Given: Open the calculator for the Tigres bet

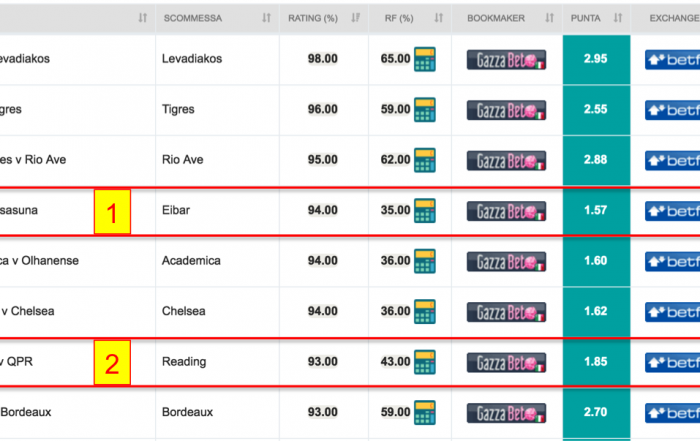Looking at the screenshot, I should click(x=425, y=110).
